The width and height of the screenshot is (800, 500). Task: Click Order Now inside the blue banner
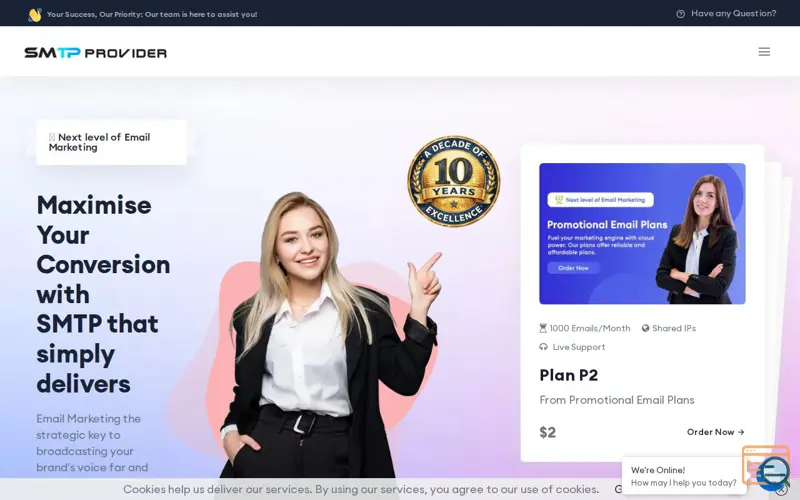coord(573,268)
